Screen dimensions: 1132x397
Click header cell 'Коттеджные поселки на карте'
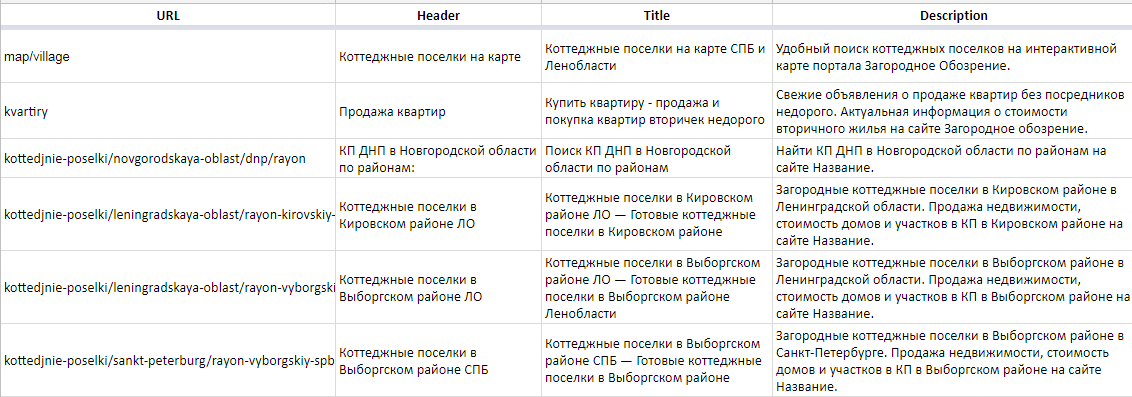(x=438, y=56)
